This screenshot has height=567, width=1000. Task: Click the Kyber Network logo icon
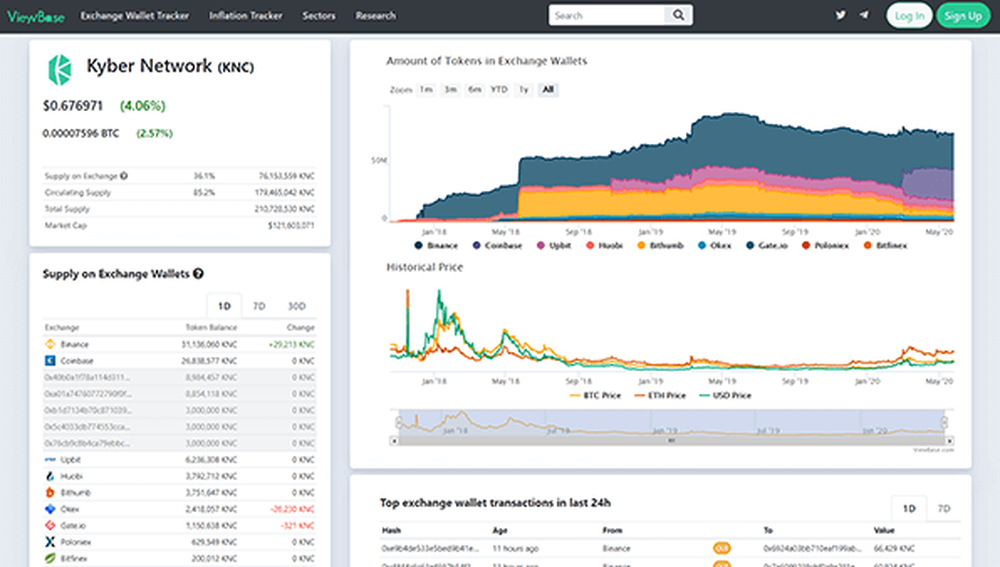pyautogui.click(x=59, y=70)
